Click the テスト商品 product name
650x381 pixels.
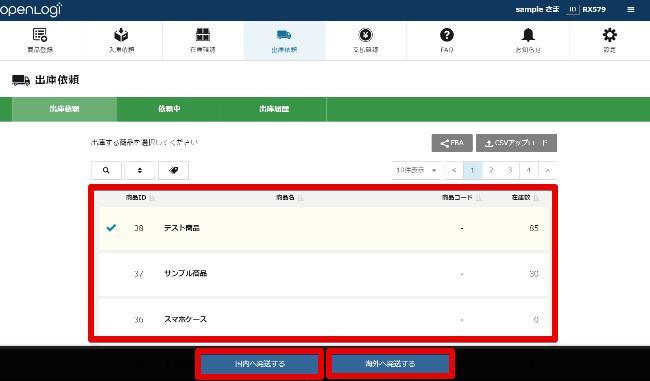tap(182, 228)
